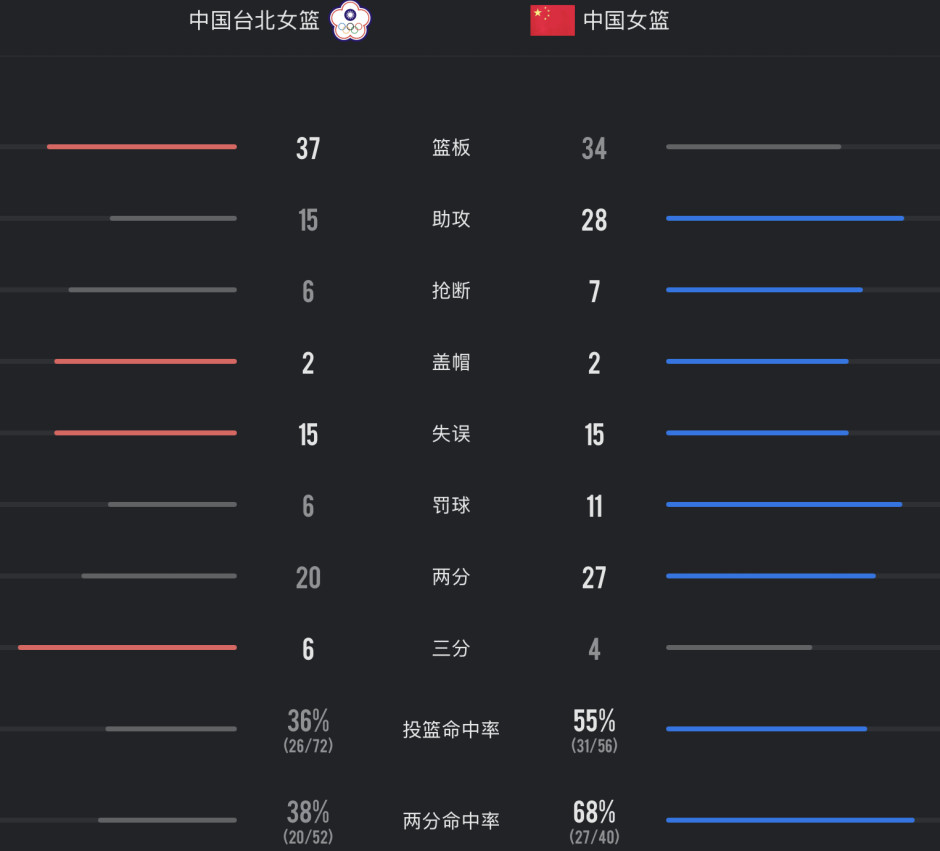Click the red rebounds bar for Chinese Taipei

pos(142,147)
